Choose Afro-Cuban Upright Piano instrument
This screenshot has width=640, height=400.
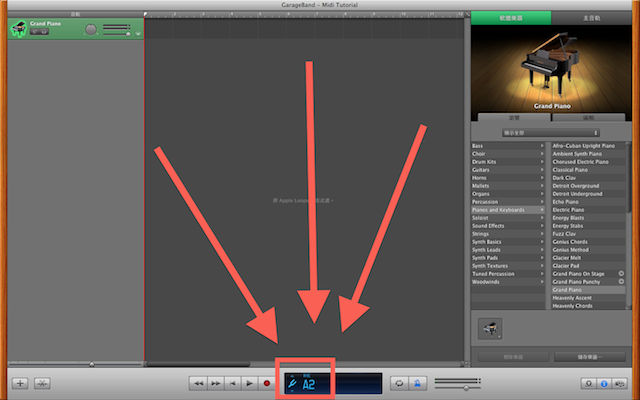[x=588, y=146]
